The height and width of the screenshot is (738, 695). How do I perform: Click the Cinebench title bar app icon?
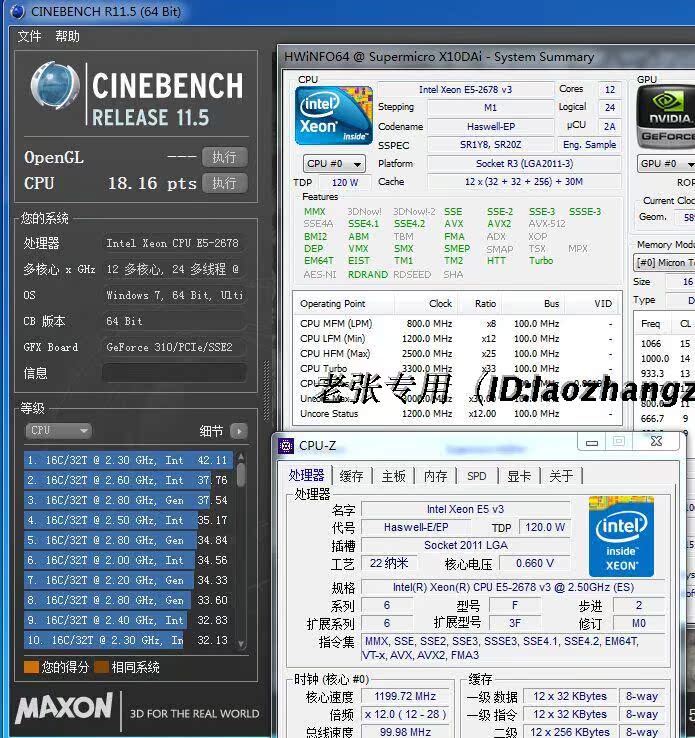coord(17,11)
